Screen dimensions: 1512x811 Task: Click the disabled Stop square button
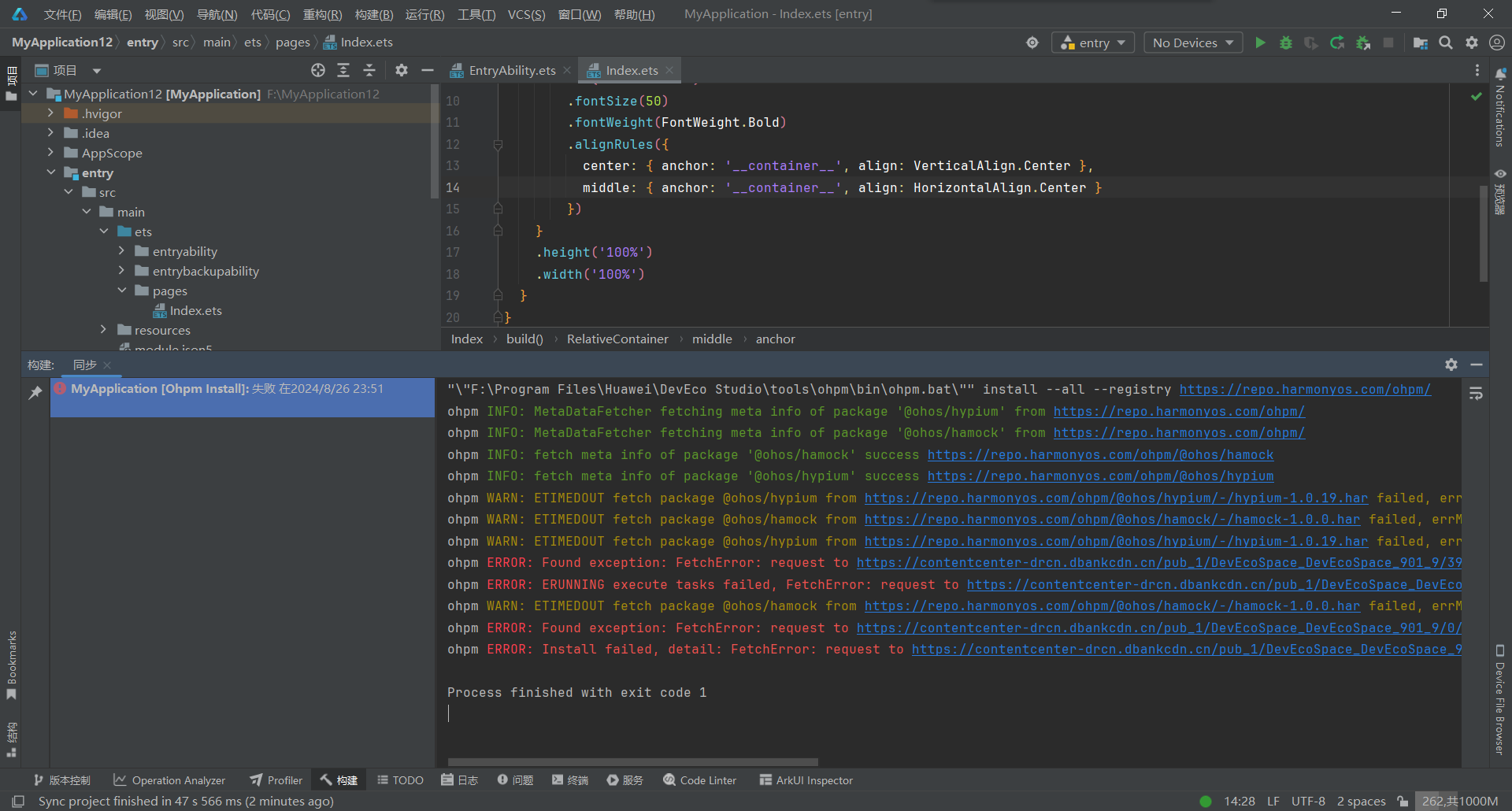(x=1388, y=43)
